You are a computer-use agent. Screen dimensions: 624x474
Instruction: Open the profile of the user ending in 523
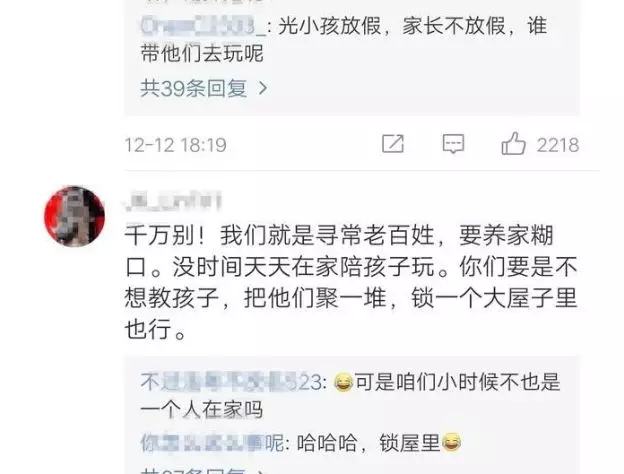(x=233, y=382)
